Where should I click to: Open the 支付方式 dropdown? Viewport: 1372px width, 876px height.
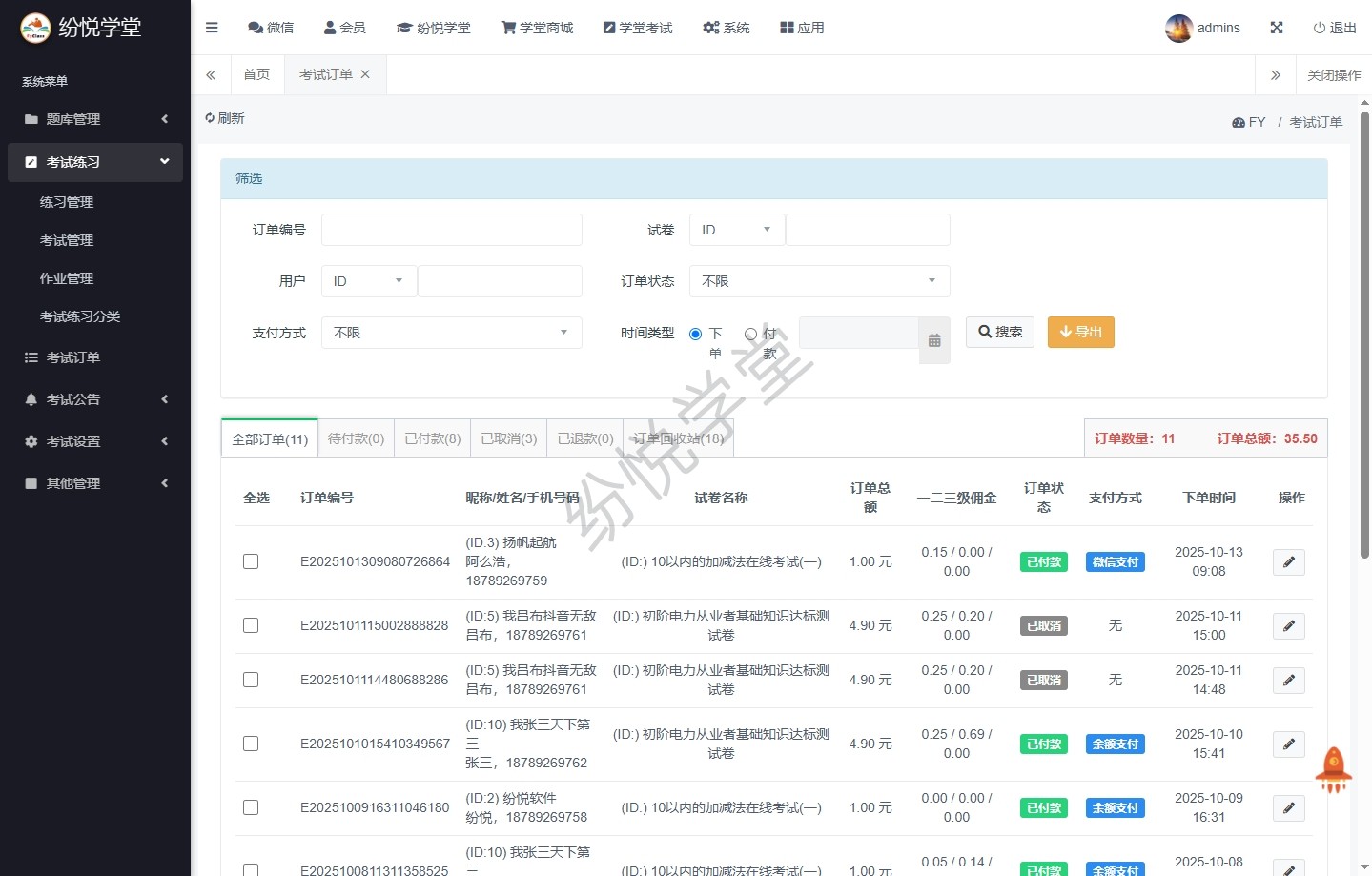[x=451, y=333]
